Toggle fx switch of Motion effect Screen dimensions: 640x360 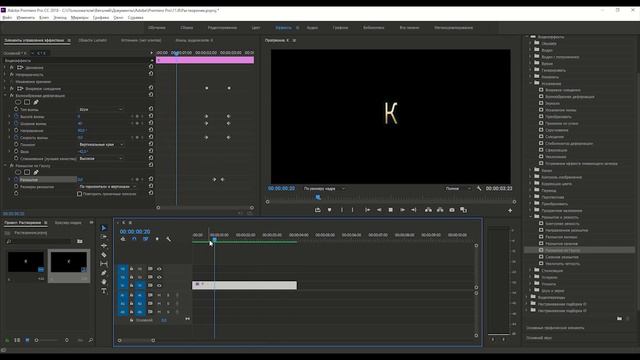click(x=12, y=67)
